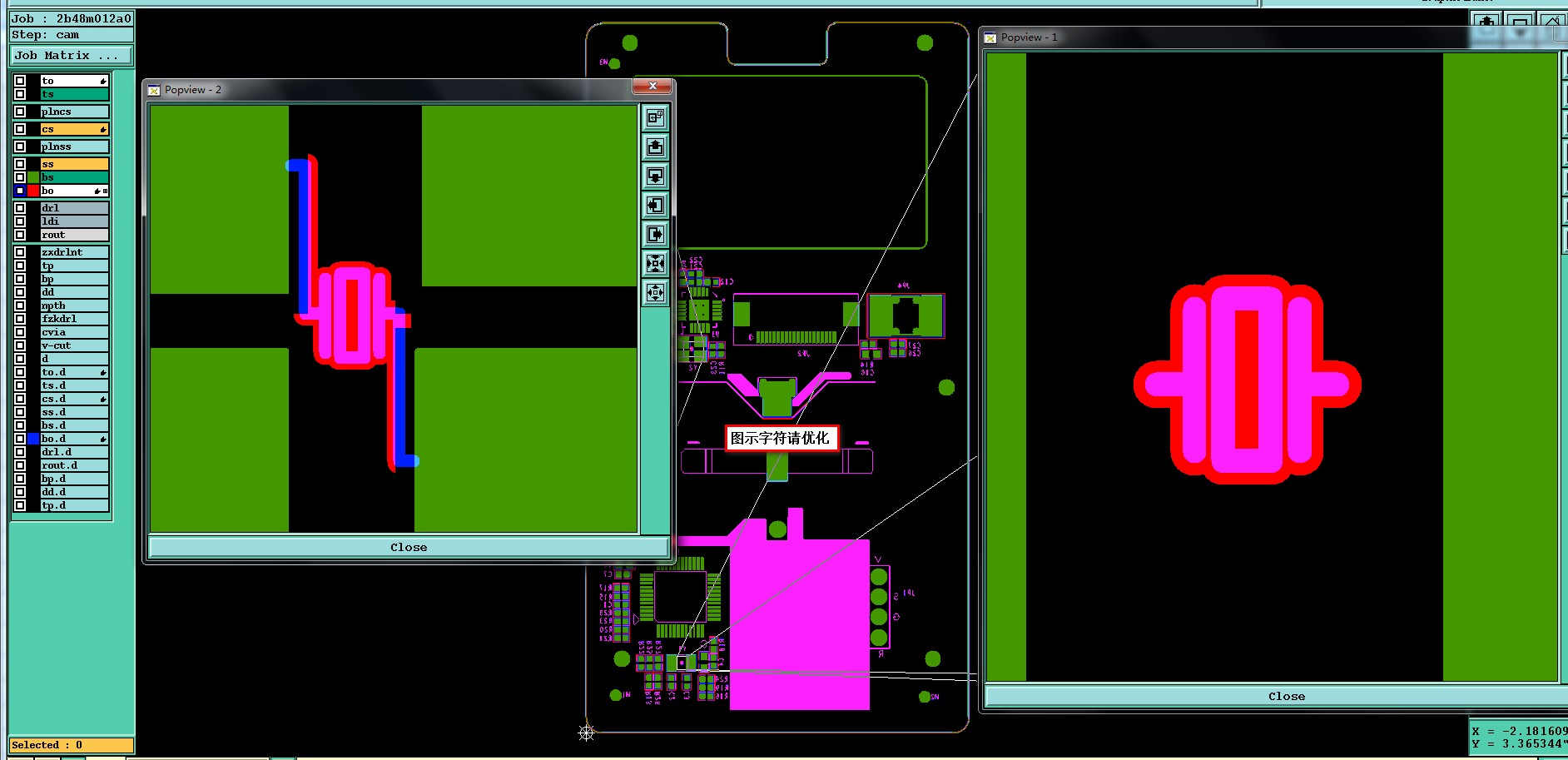
Task: Toggle the checkbox for layer 'bo.d'
Action: coord(20,439)
